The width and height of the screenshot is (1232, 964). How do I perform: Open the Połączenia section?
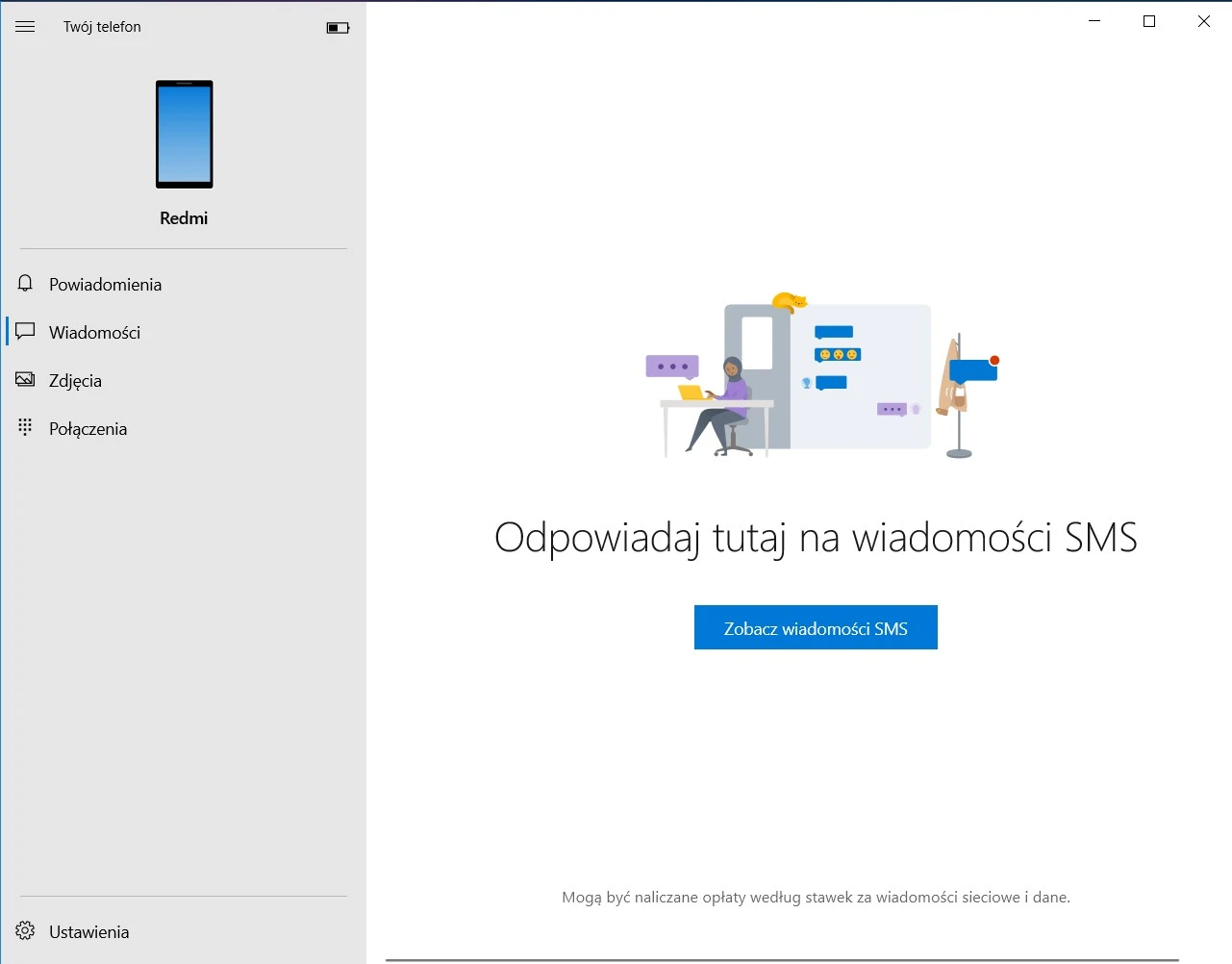(88, 429)
